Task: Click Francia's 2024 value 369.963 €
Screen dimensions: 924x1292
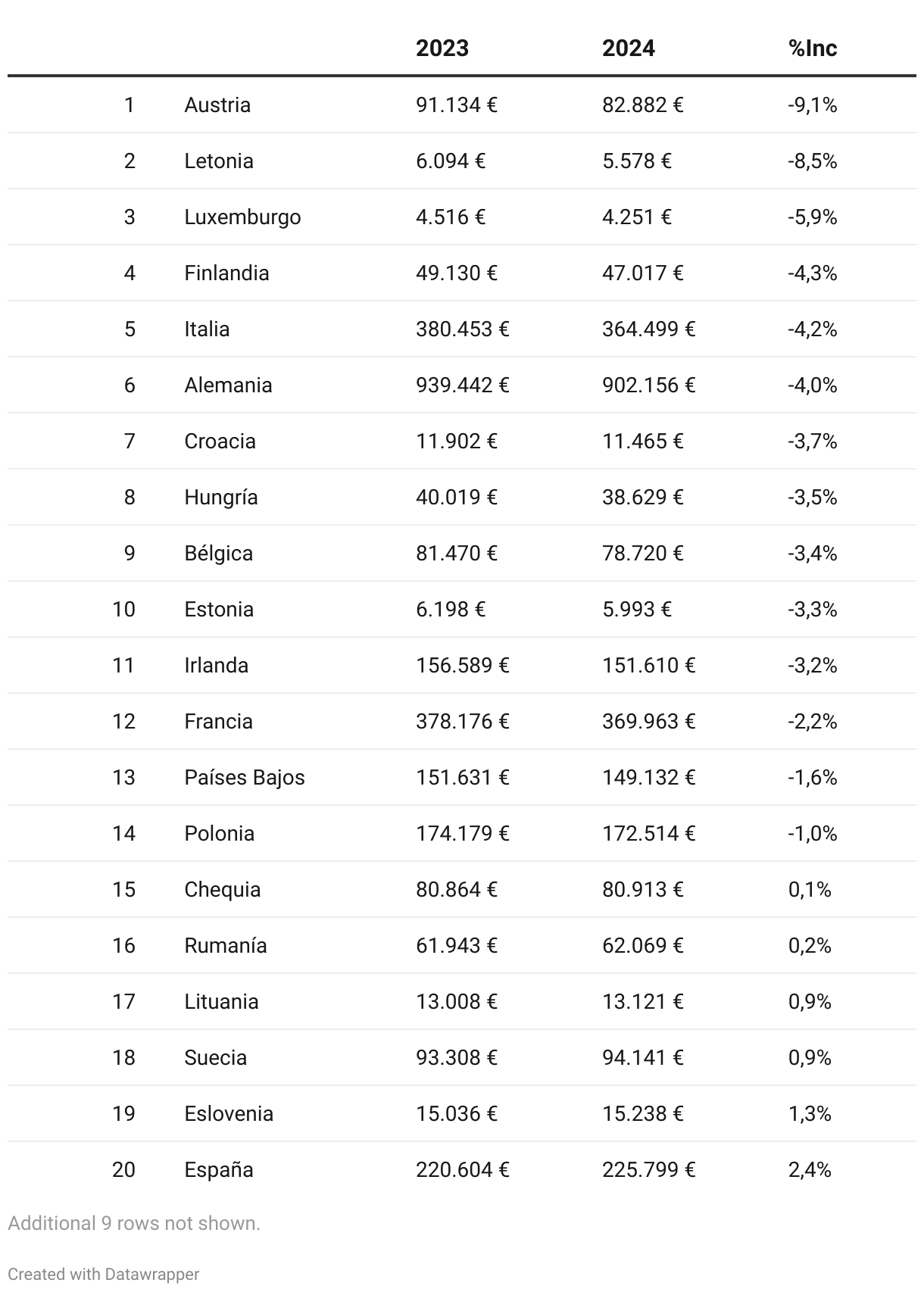Action: pyautogui.click(x=648, y=721)
